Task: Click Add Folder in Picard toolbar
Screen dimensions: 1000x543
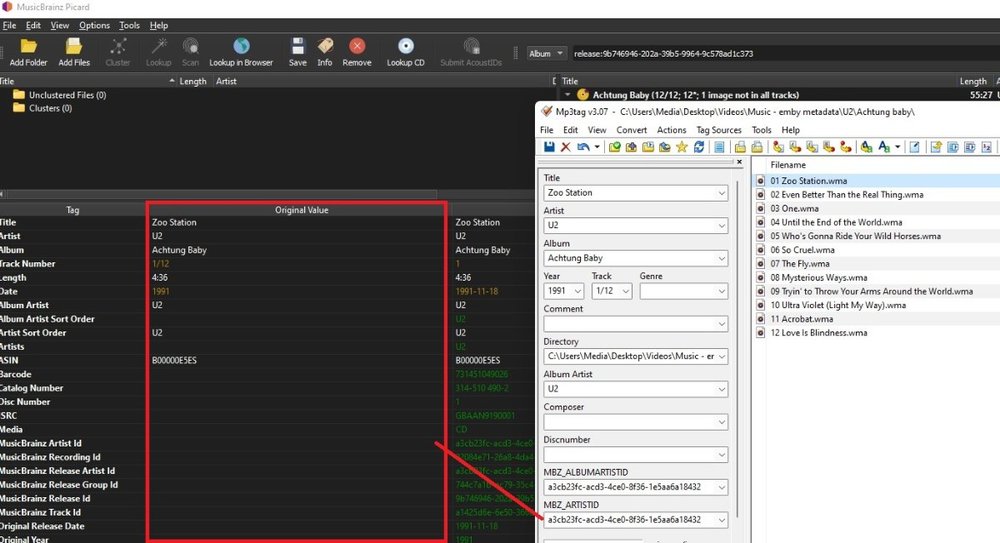Action: click(x=29, y=52)
